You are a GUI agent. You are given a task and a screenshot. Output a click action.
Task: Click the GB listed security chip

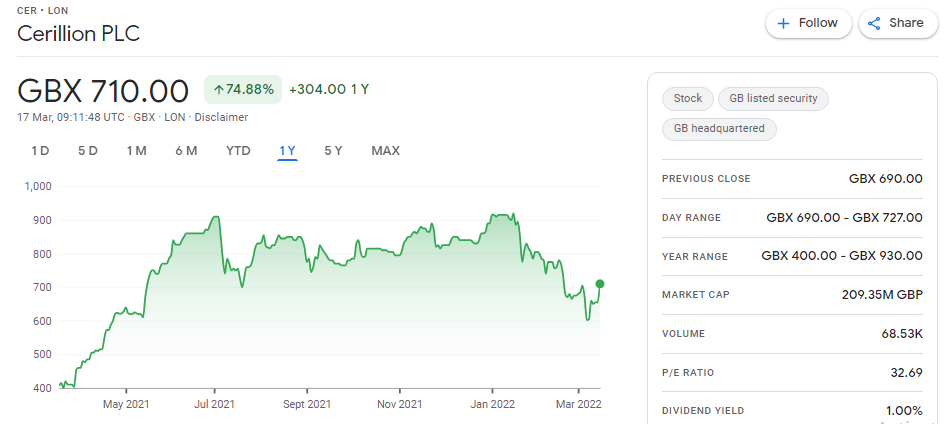click(773, 98)
